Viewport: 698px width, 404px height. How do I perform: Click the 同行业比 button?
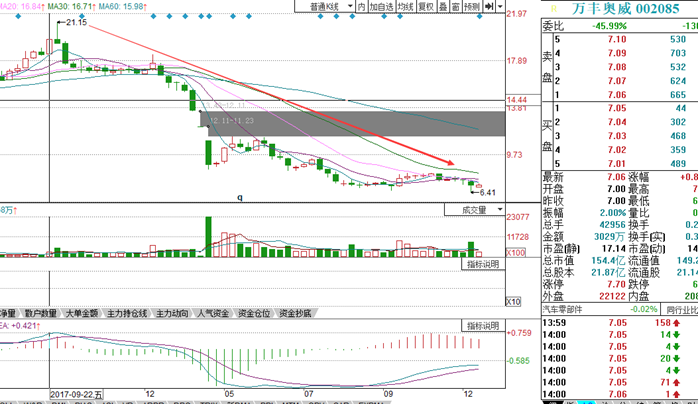(x=680, y=309)
